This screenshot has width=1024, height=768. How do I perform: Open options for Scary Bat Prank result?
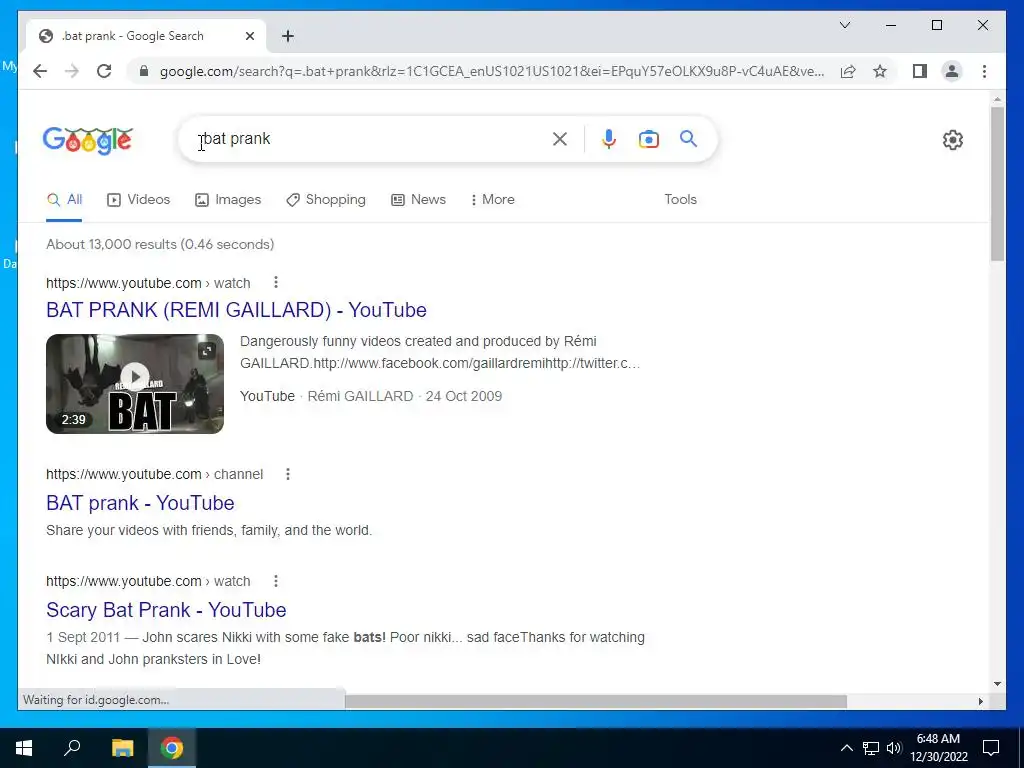pyautogui.click(x=276, y=581)
